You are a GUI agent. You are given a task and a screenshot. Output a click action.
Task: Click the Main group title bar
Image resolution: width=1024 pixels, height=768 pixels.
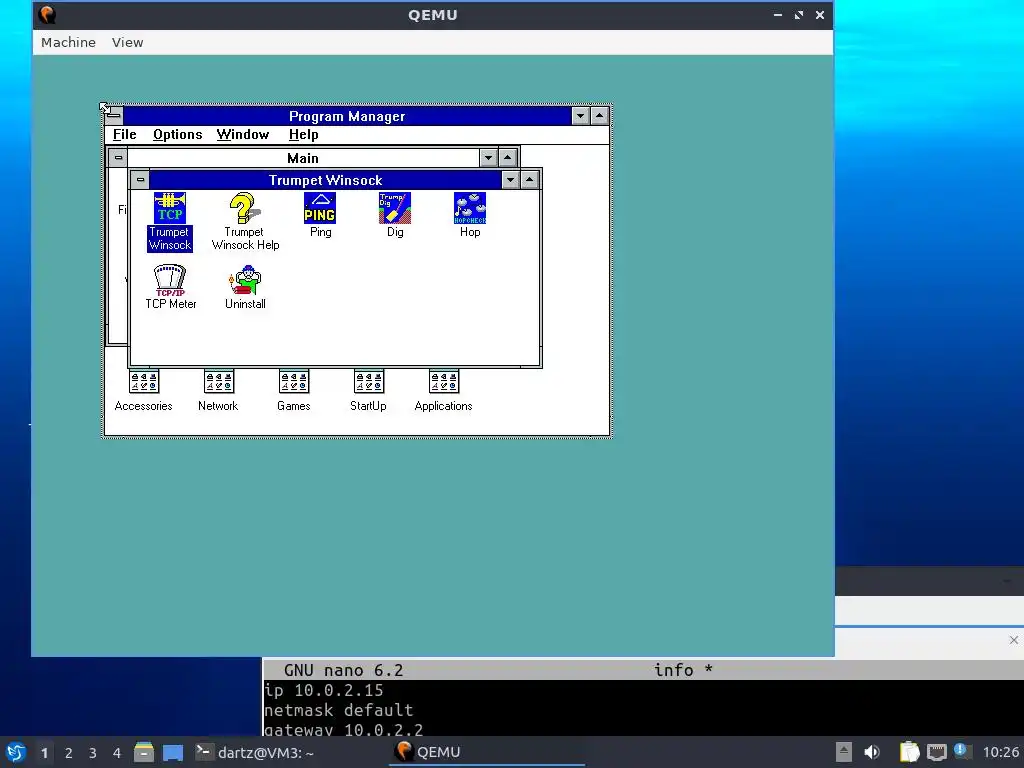[303, 157]
